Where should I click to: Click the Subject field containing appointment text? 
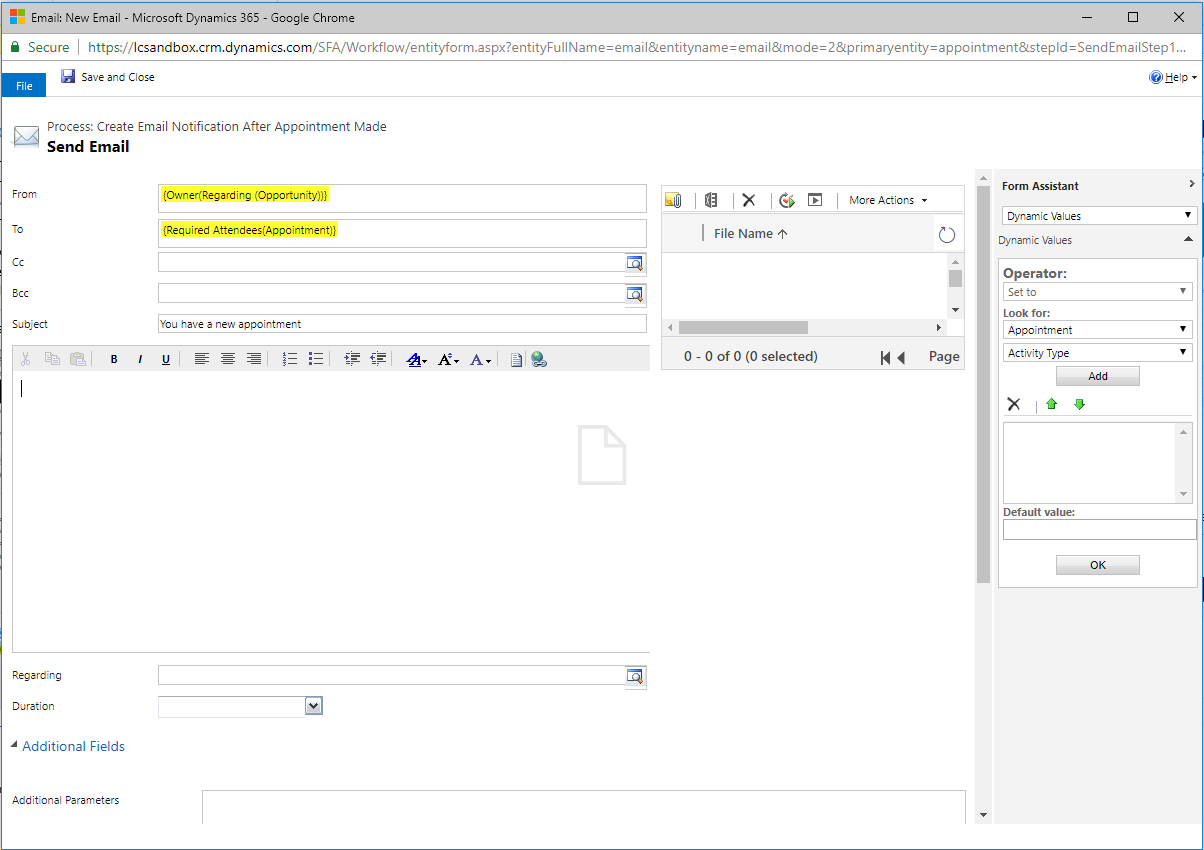(400, 324)
